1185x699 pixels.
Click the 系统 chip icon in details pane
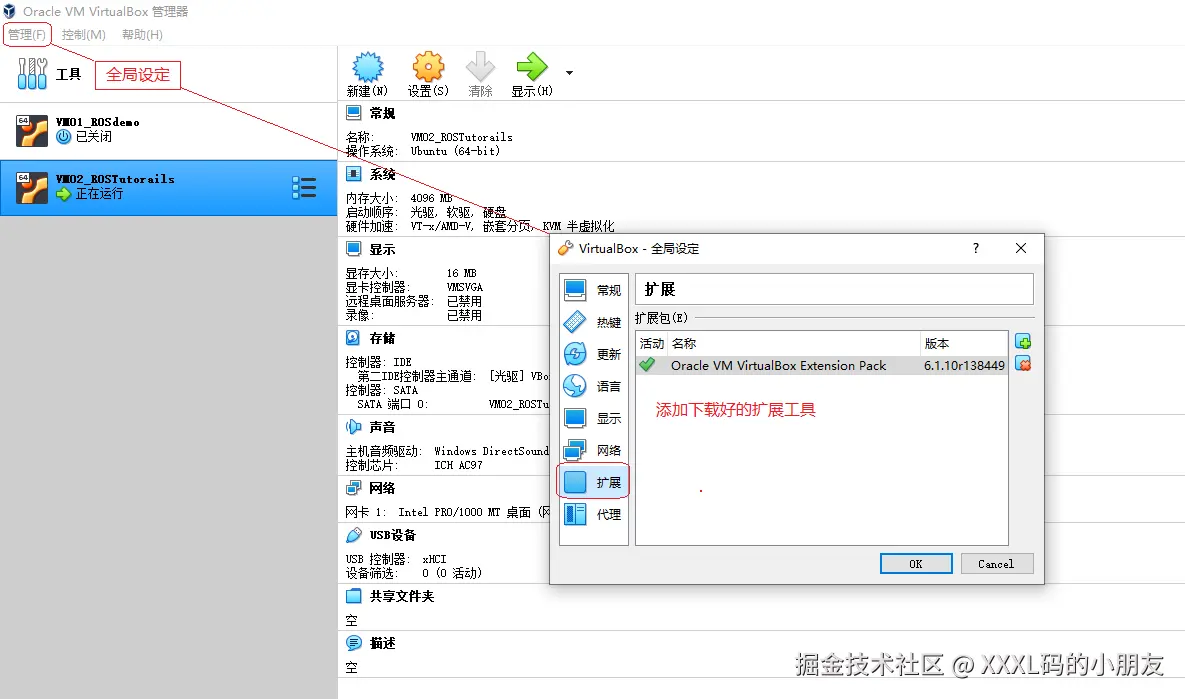tap(354, 174)
